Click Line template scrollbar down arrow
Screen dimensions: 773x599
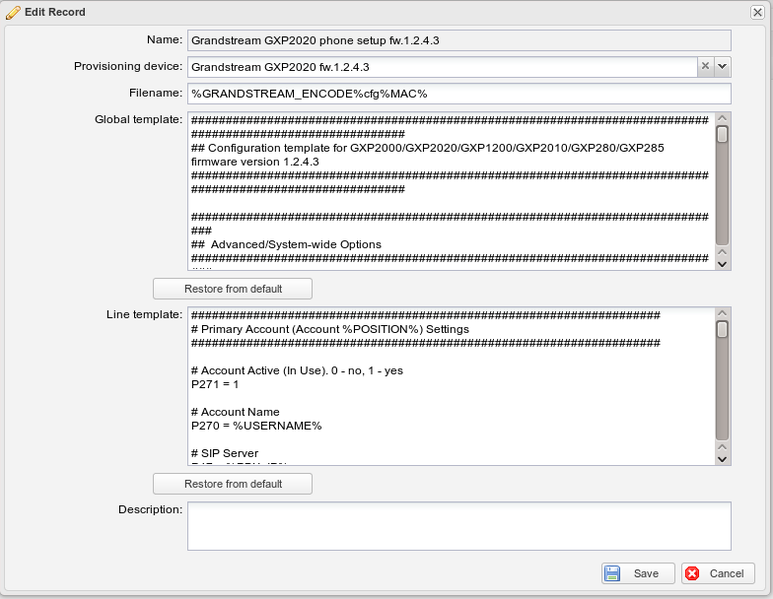[x=722, y=459]
